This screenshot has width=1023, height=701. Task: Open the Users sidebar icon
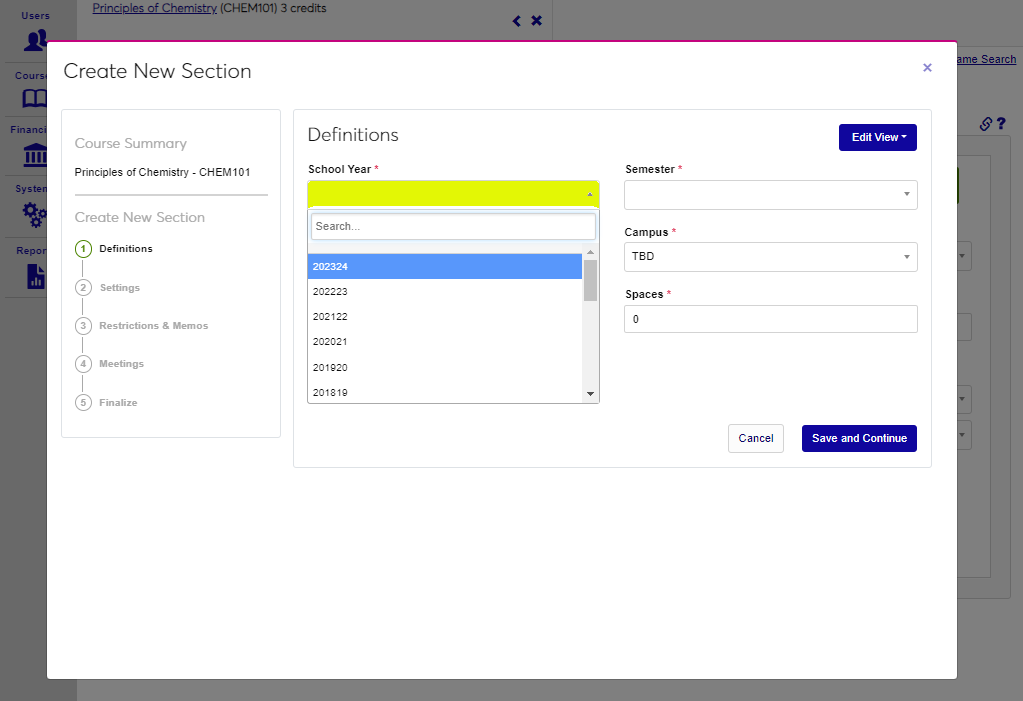(x=36, y=39)
